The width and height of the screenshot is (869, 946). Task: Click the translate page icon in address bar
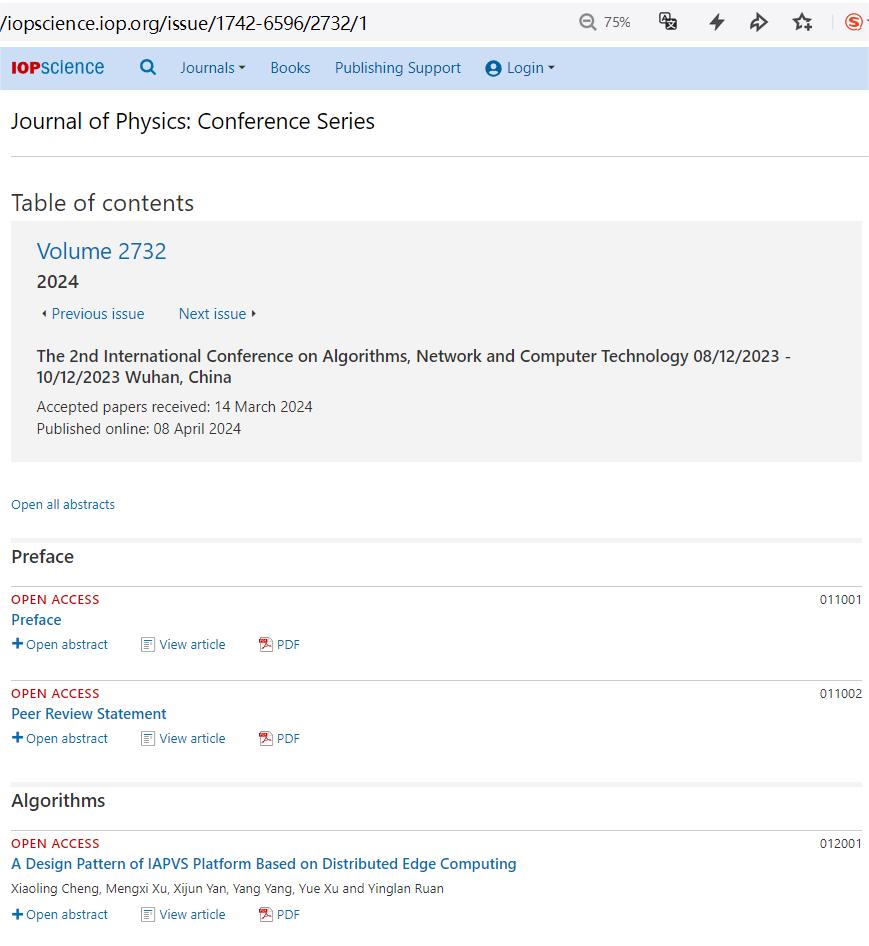pos(668,22)
